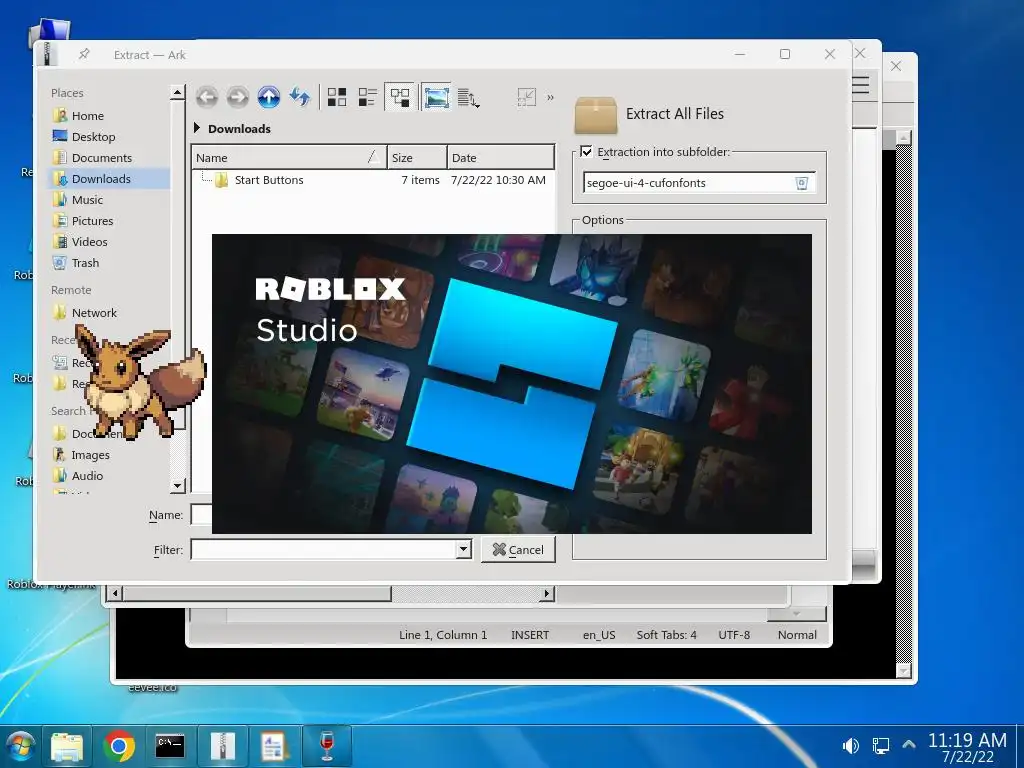The height and width of the screenshot is (768, 1024).
Task: Change Normal highlighting mode in status bar
Action: (797, 634)
